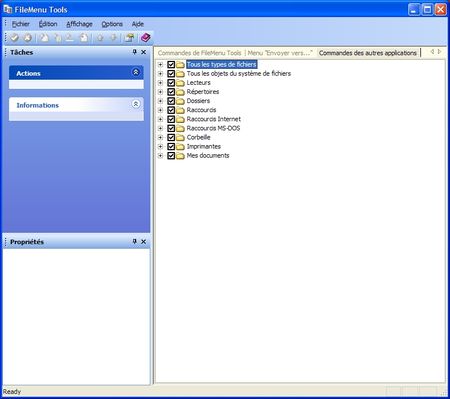Click the FileMenu Tools title bar icon
The image size is (450, 399).
7,9
